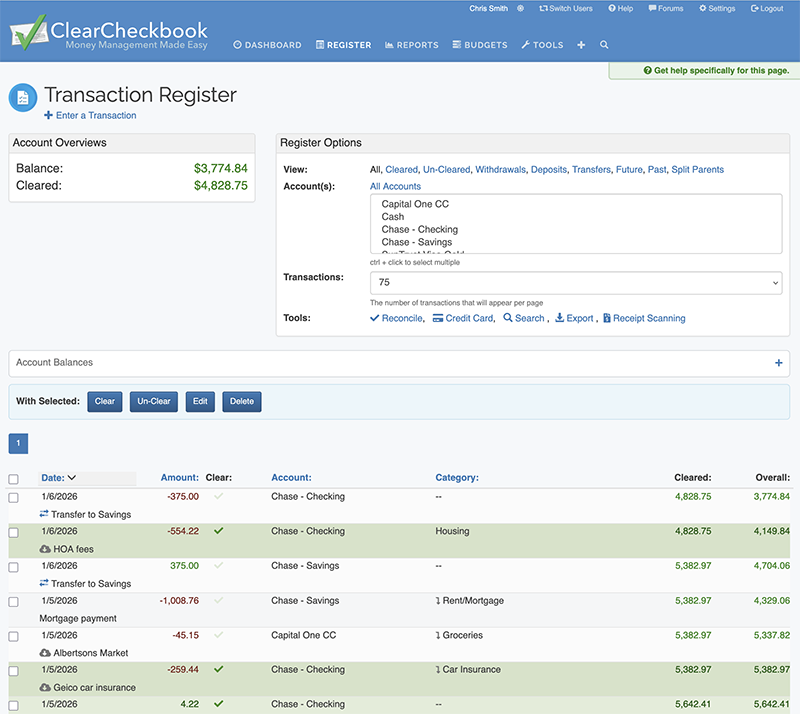Toggle the cleared checkmark on the Geico car insurance row
Viewport: 800px width, 714px height.
point(219,669)
